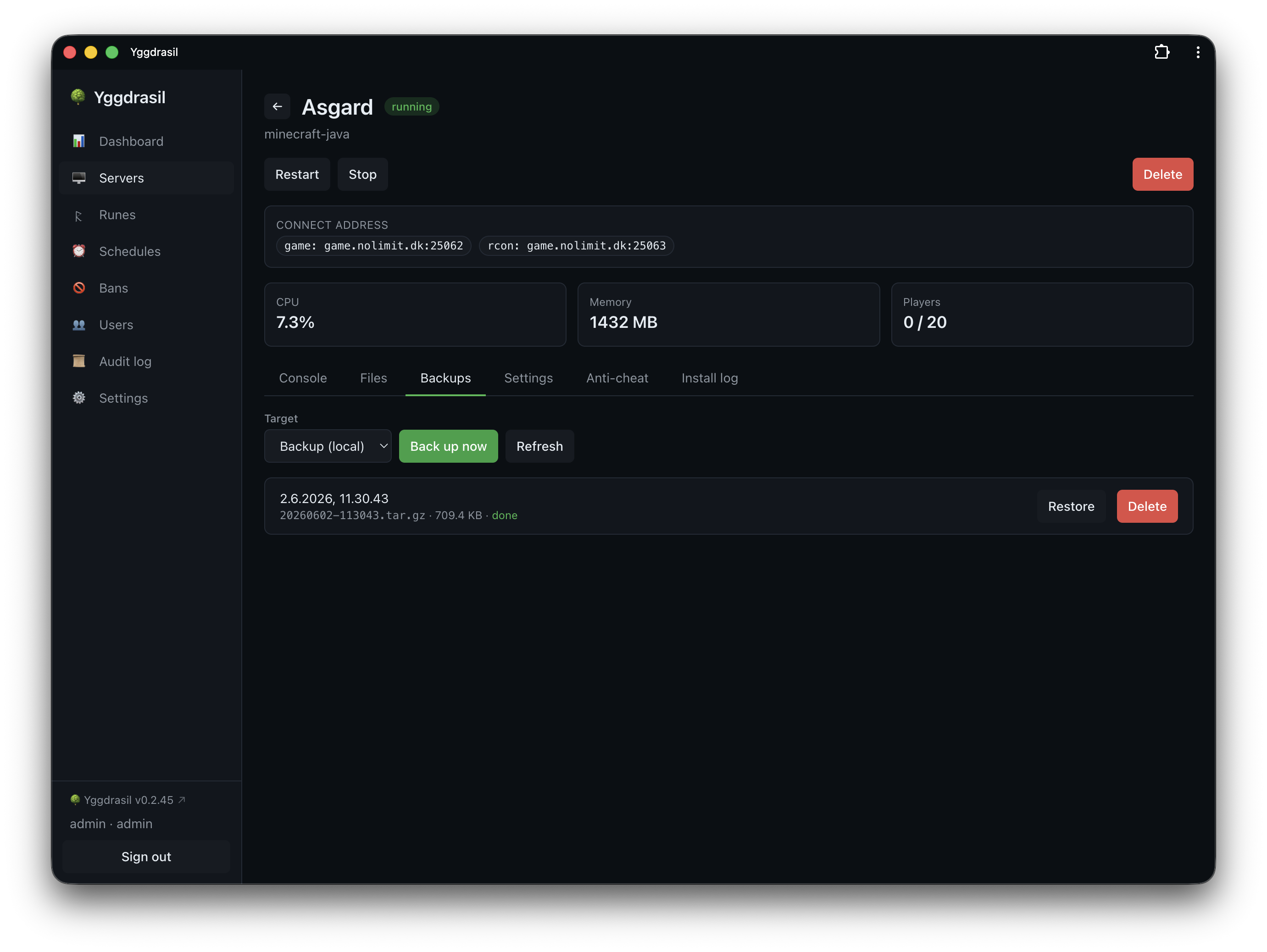1267x952 pixels.
Task: Open the extensions puzzle icon
Action: click(1161, 52)
